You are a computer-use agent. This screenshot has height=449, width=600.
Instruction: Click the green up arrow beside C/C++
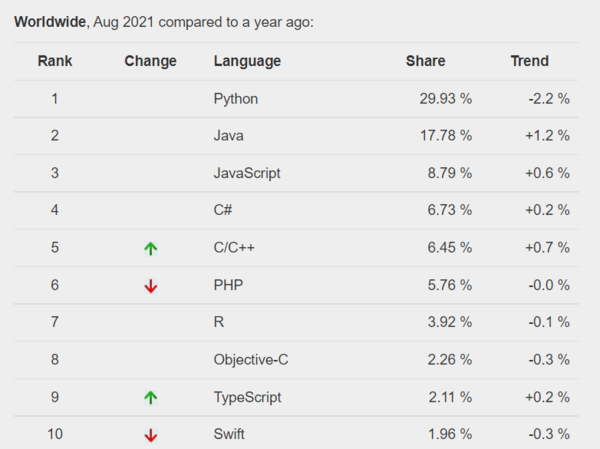(151, 248)
